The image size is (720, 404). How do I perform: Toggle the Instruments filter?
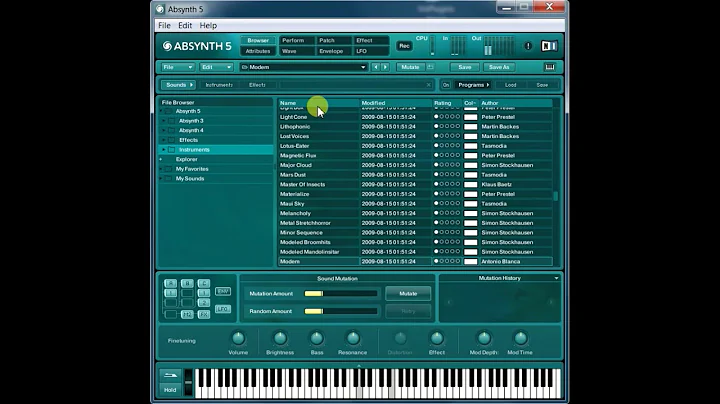click(x=219, y=85)
